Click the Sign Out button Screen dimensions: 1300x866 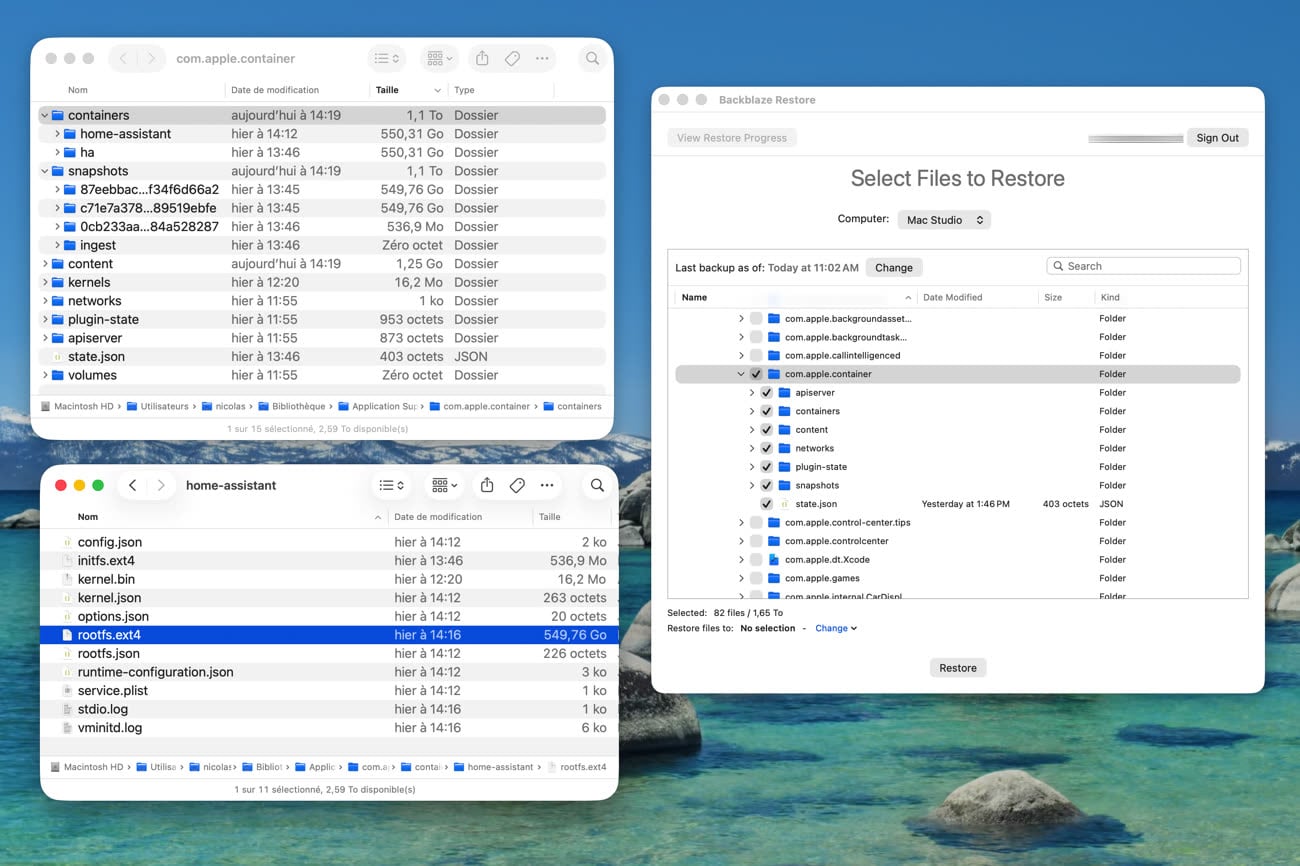click(1217, 138)
